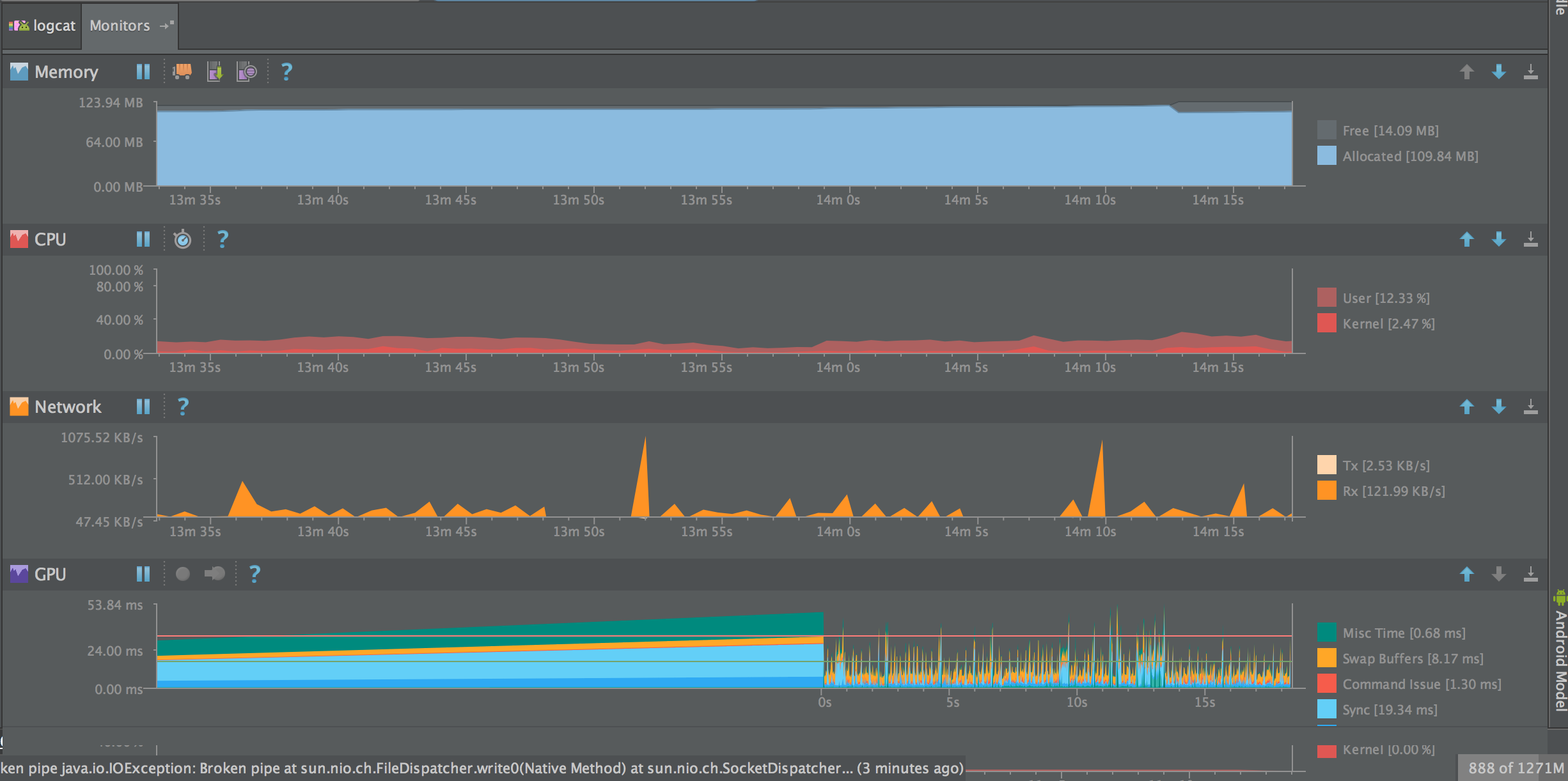Click Initiate GC garbage truck icon
This screenshot has height=781, width=1568.
click(x=182, y=71)
